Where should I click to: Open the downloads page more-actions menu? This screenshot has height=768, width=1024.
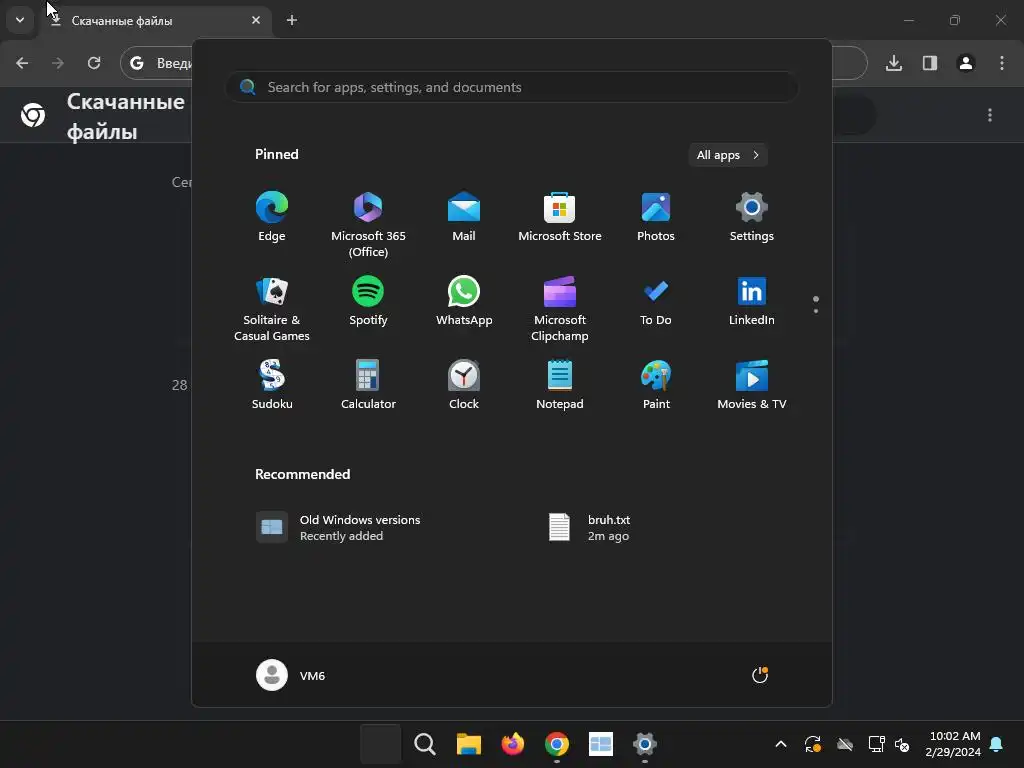[x=990, y=115]
